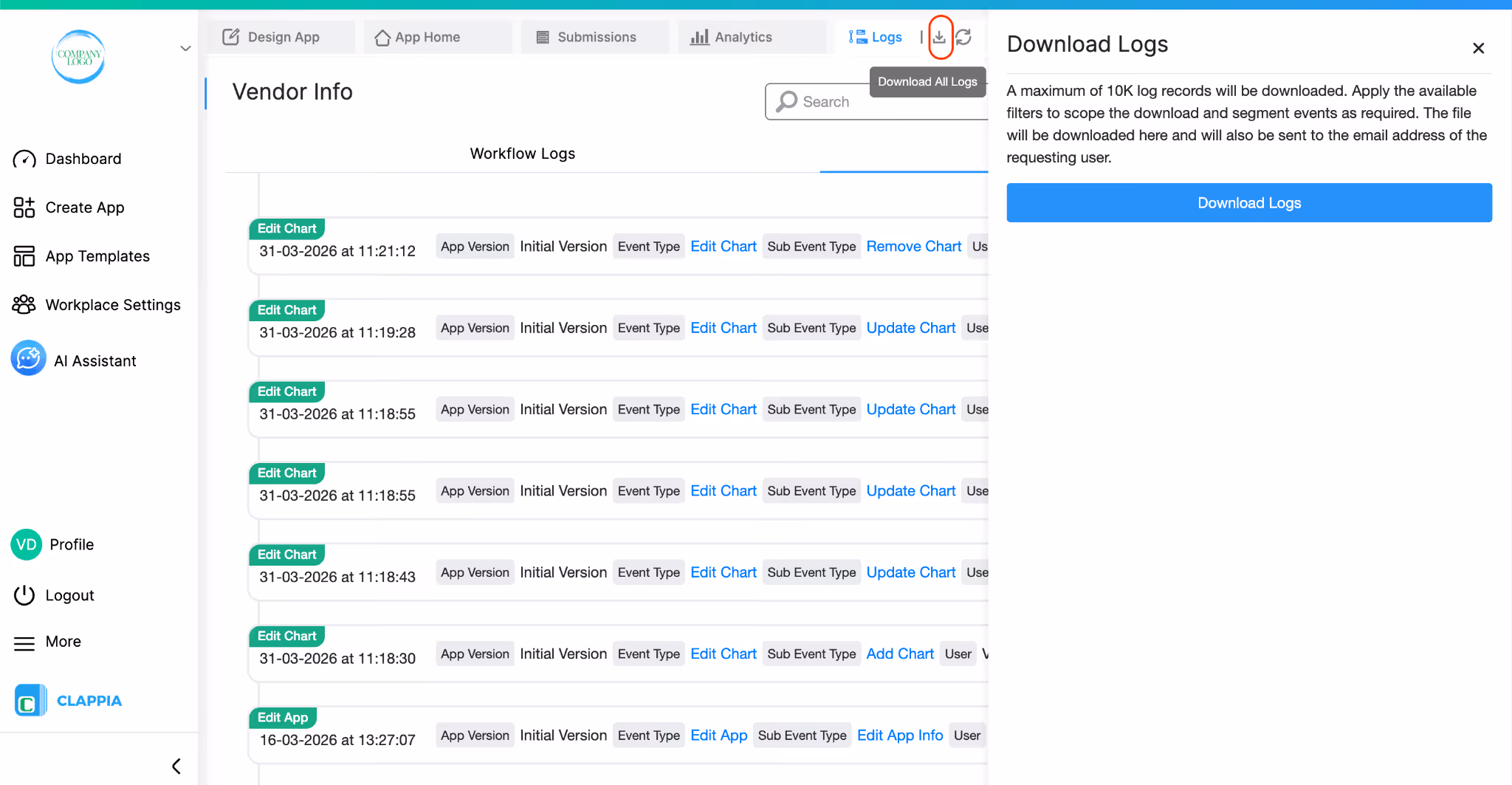Click timestamp 31-03-2026 at 11:18:43
1512x785 pixels.
coord(337,577)
